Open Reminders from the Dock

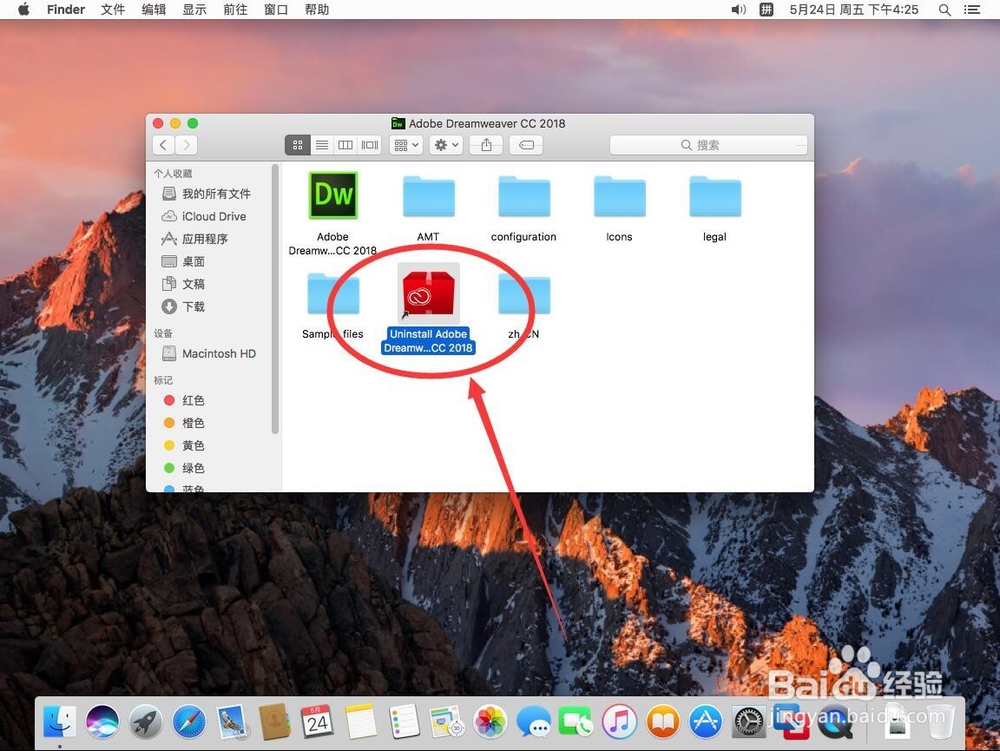click(404, 722)
